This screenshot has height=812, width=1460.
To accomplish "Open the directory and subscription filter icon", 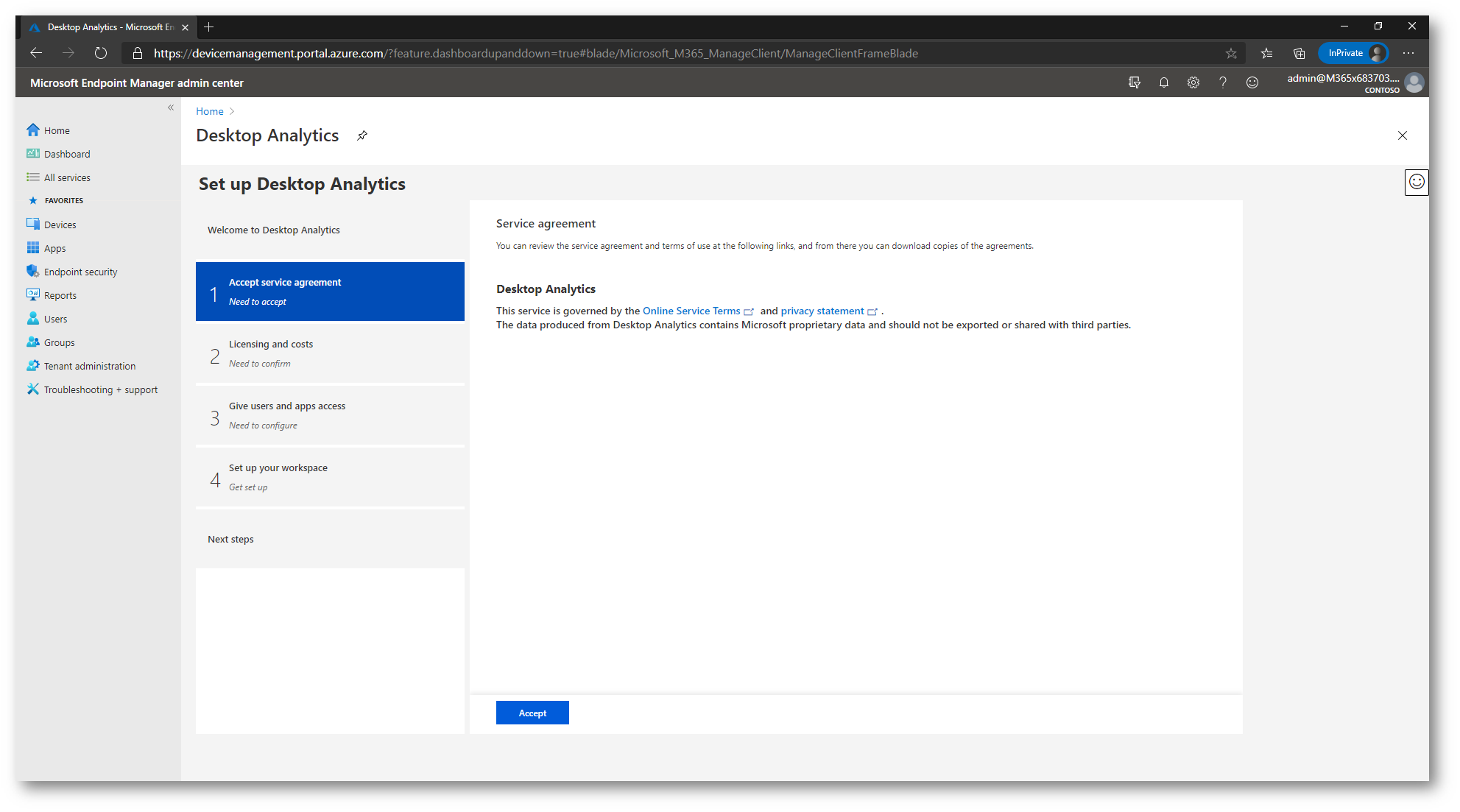I will coord(1135,82).
